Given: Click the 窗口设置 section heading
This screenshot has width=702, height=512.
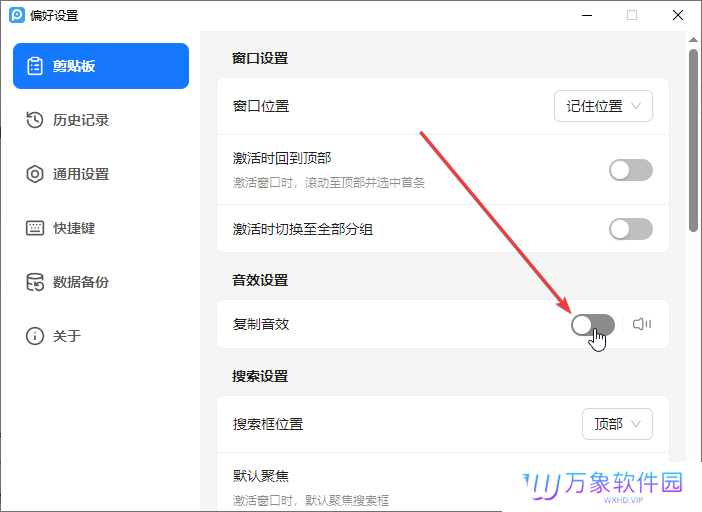Looking at the screenshot, I should click(x=260, y=58).
